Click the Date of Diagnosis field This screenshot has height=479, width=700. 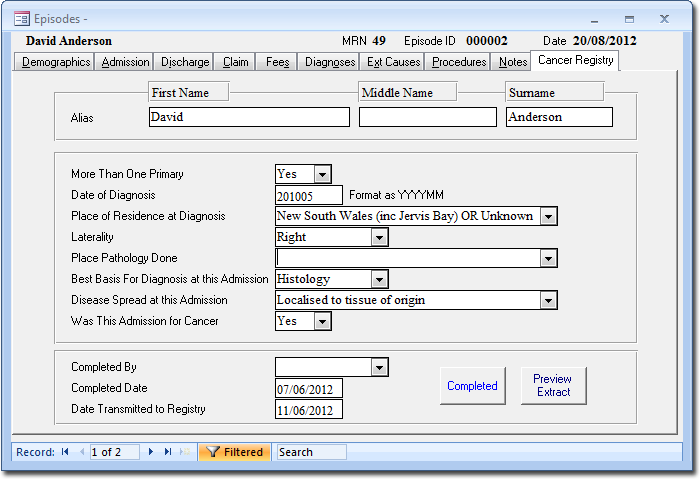point(308,195)
